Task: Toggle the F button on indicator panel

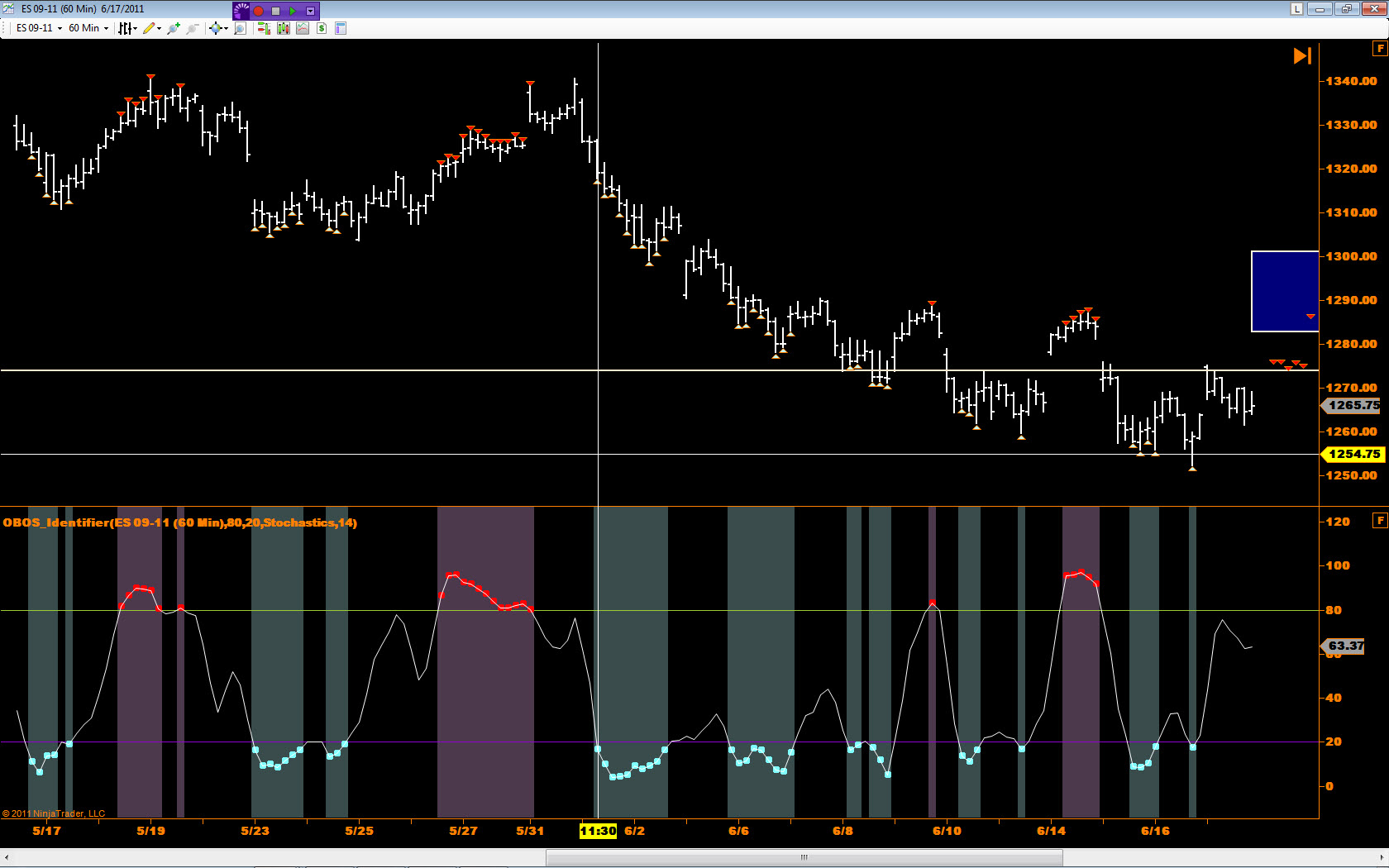Action: tap(1380, 520)
